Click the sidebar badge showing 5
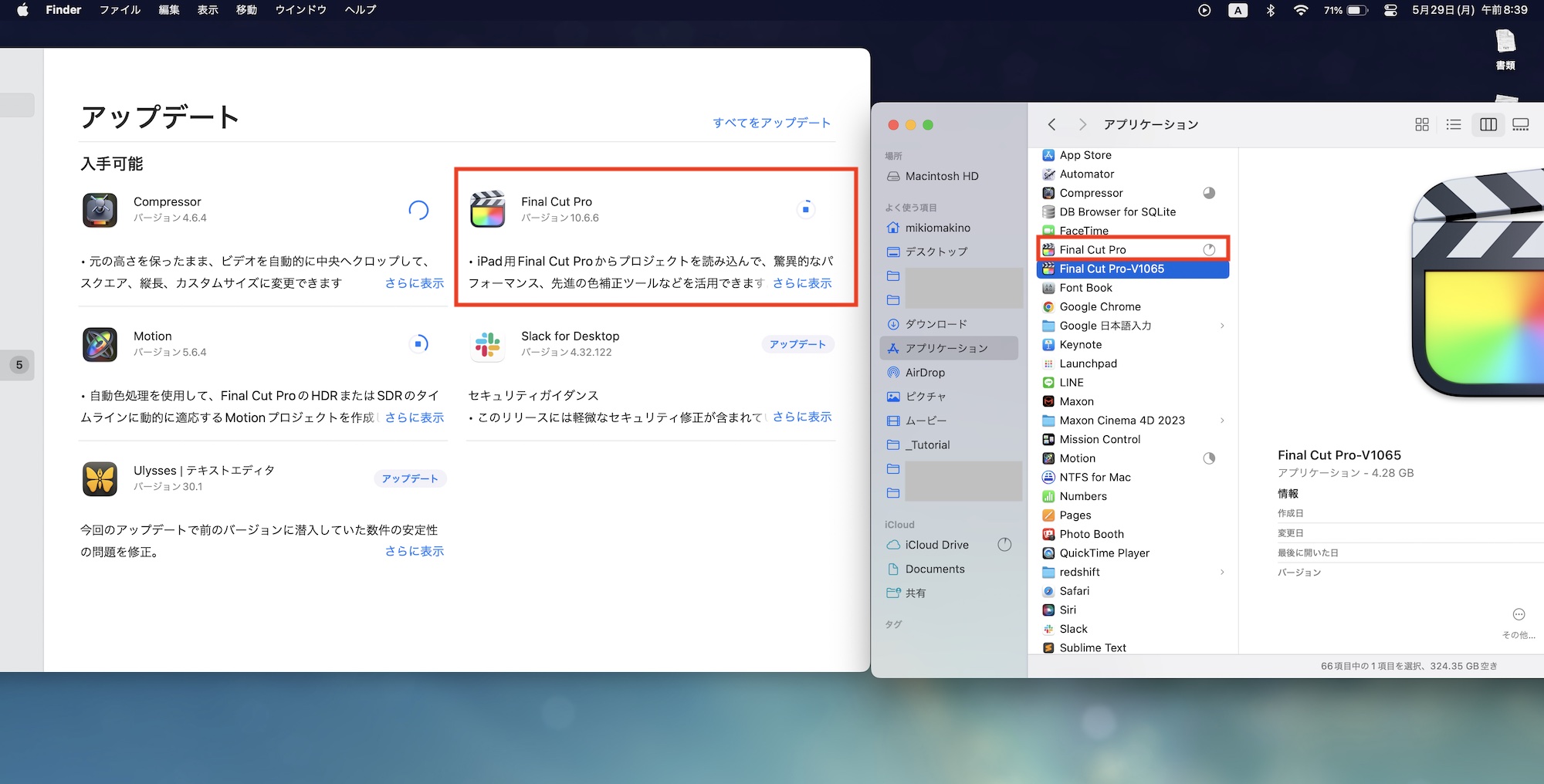This screenshot has height=784, width=1544. [x=19, y=365]
